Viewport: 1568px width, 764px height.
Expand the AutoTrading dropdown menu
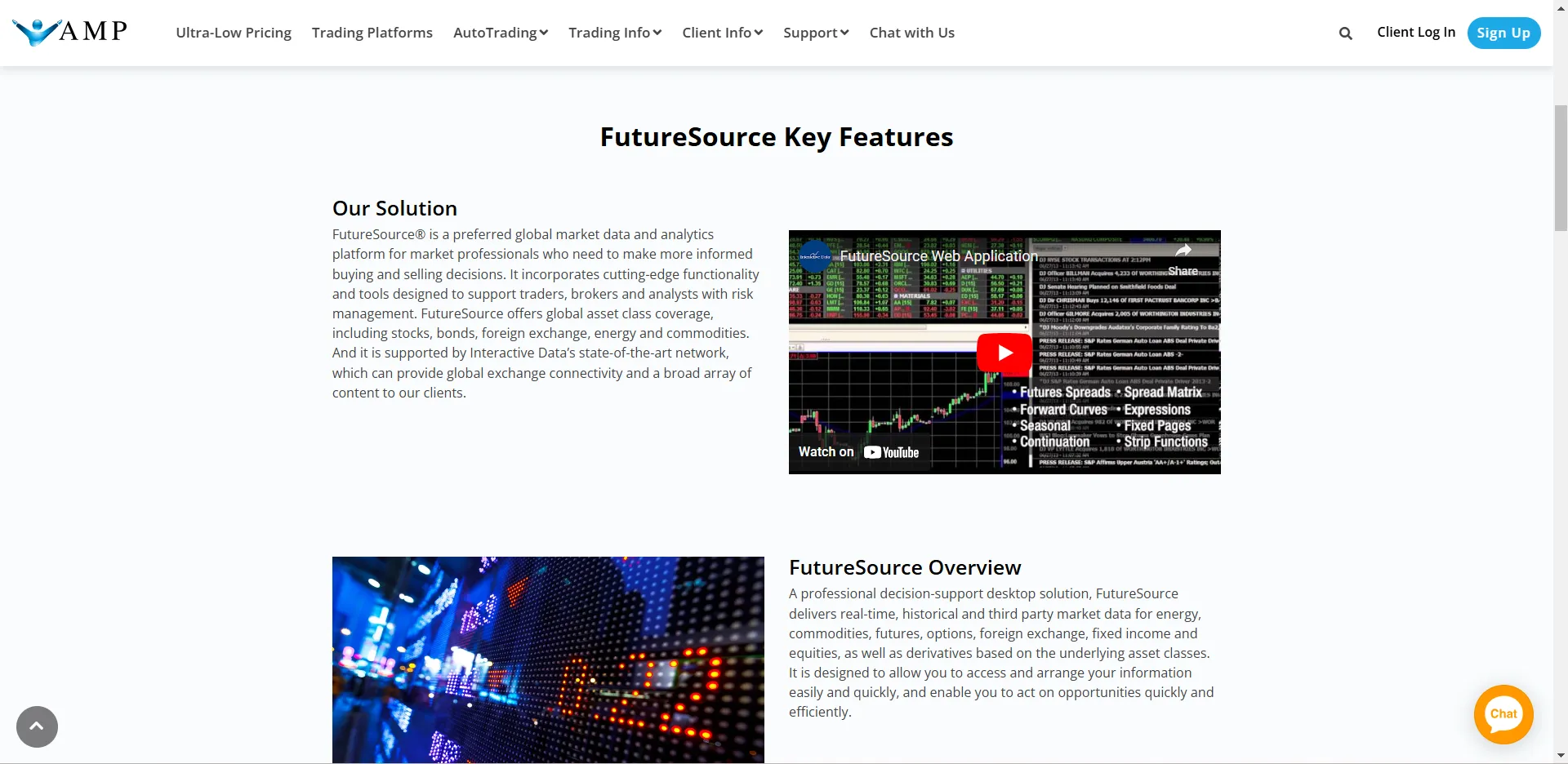tap(501, 33)
